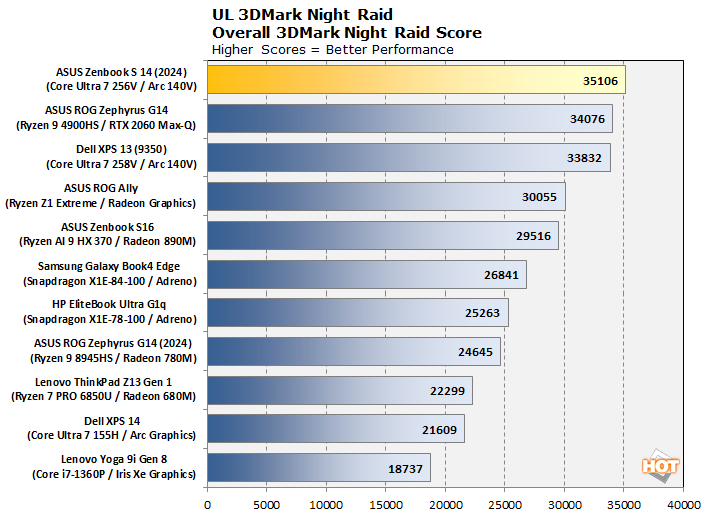Screen dimensions: 708x520
Task: Click the 18737 score value
Action: (405, 469)
